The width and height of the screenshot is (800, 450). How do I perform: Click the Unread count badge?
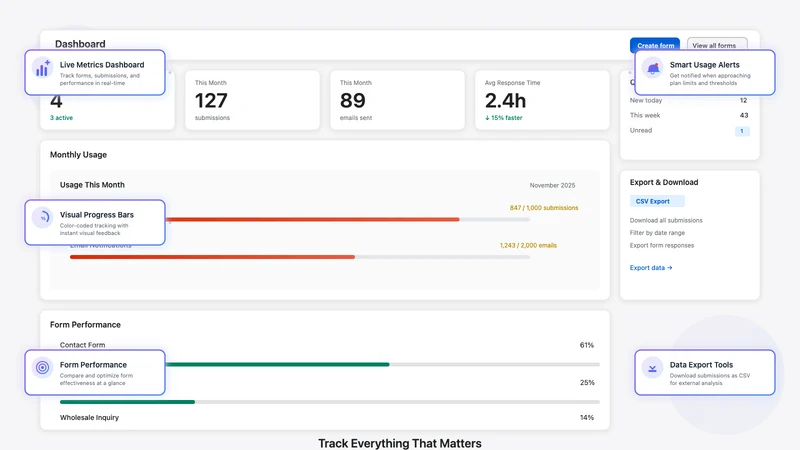(x=741, y=131)
